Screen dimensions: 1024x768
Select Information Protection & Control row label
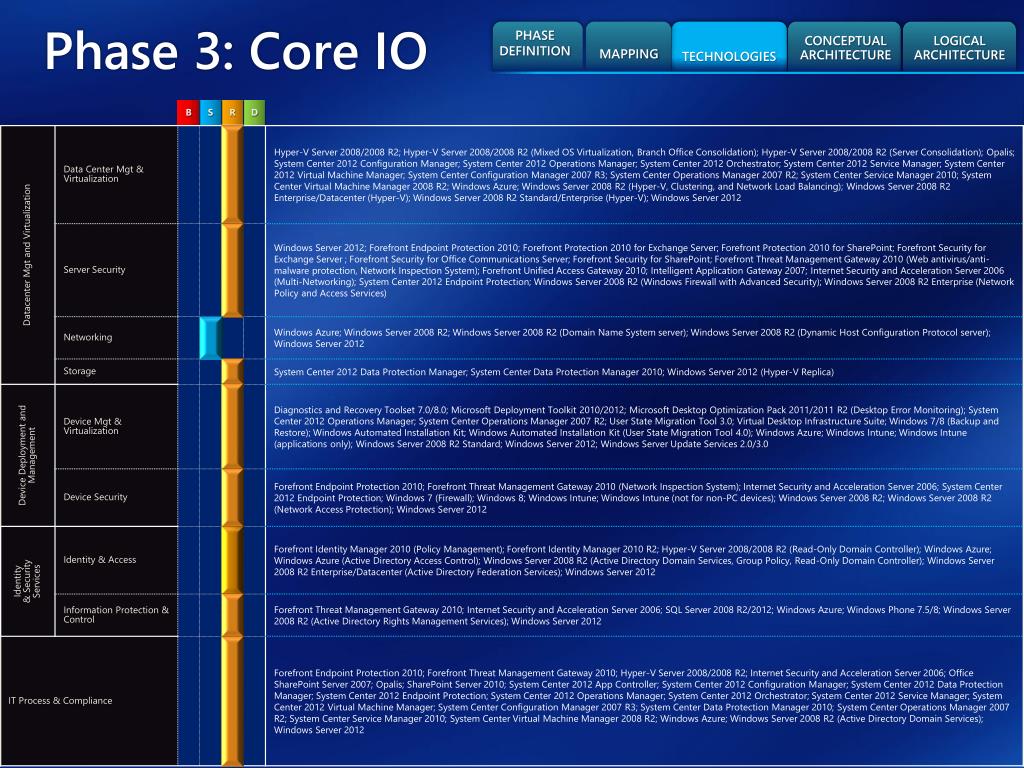coord(116,615)
